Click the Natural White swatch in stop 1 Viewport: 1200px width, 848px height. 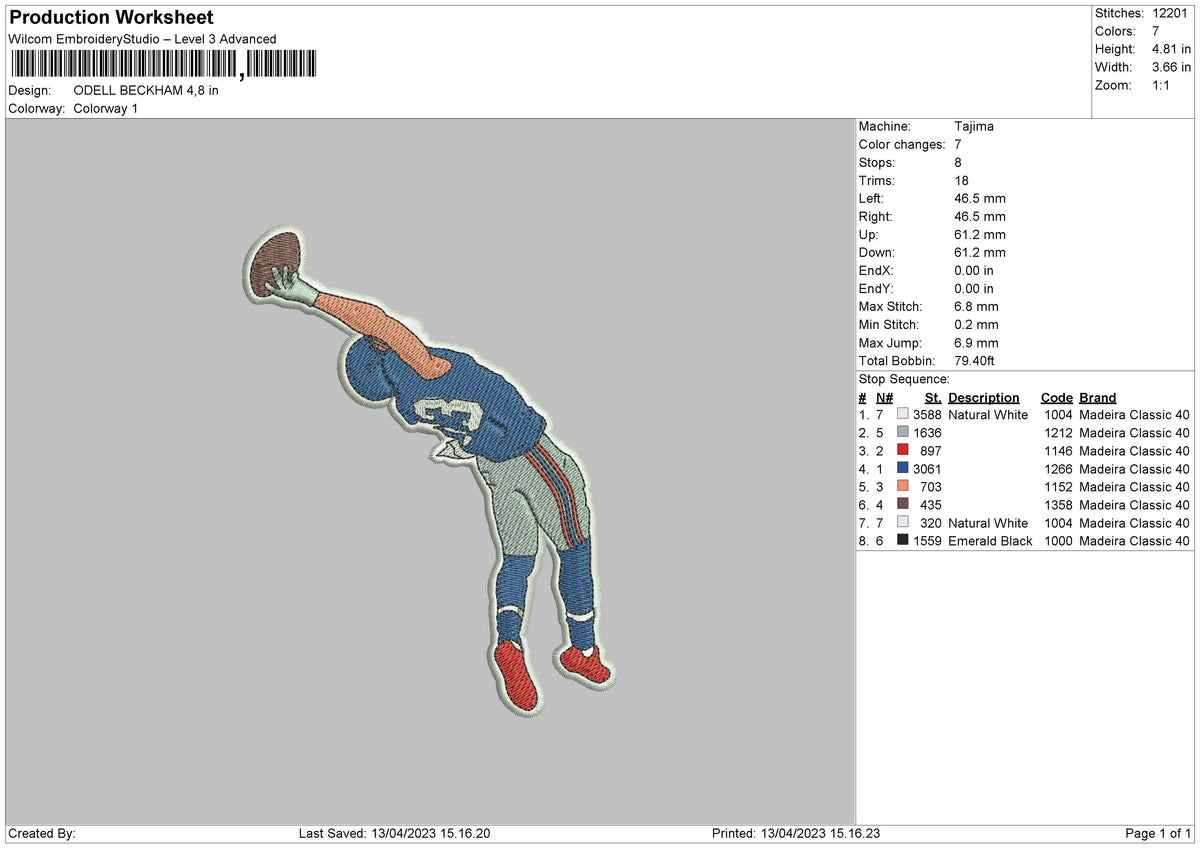(x=903, y=414)
